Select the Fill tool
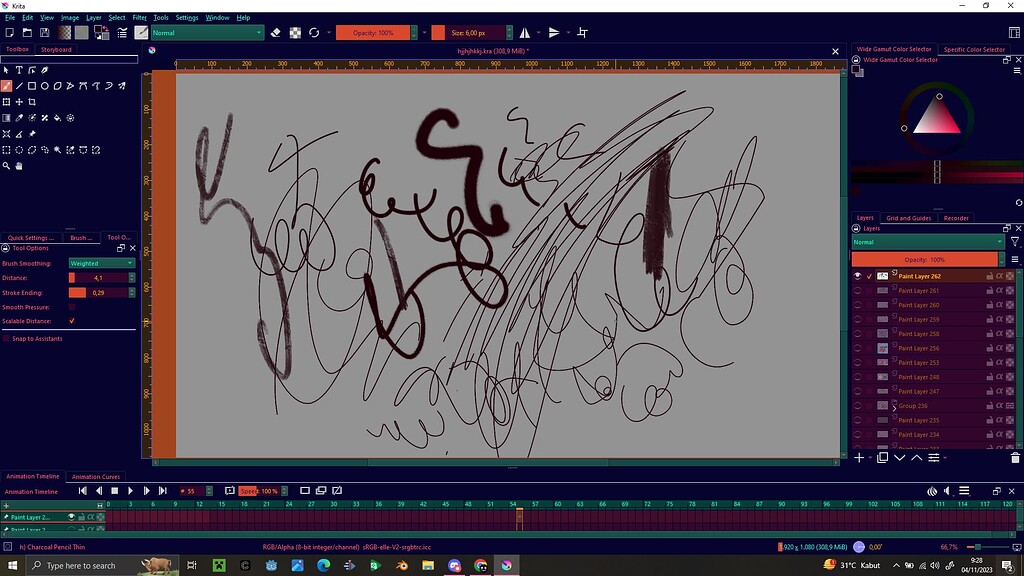 pos(57,117)
